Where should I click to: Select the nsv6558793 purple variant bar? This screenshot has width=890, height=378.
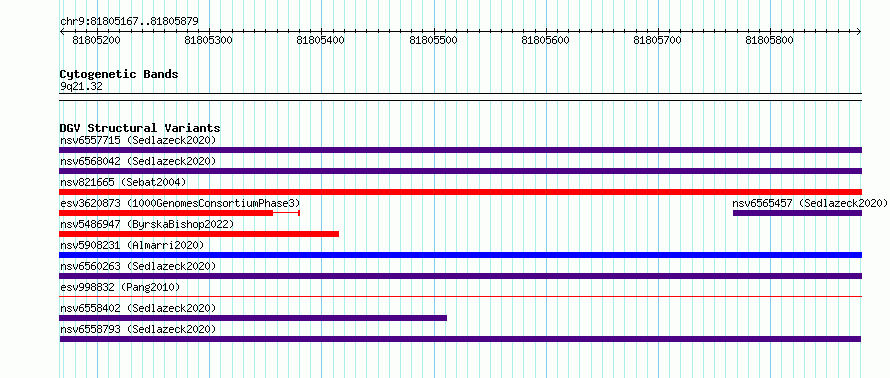pyautogui.click(x=460, y=339)
